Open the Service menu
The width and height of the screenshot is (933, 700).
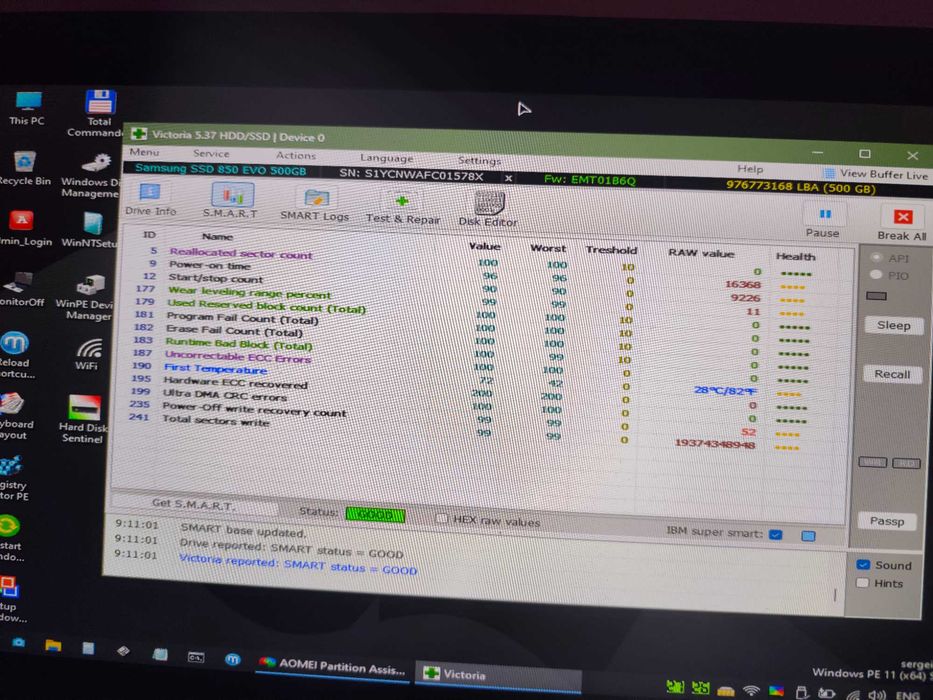coord(211,154)
